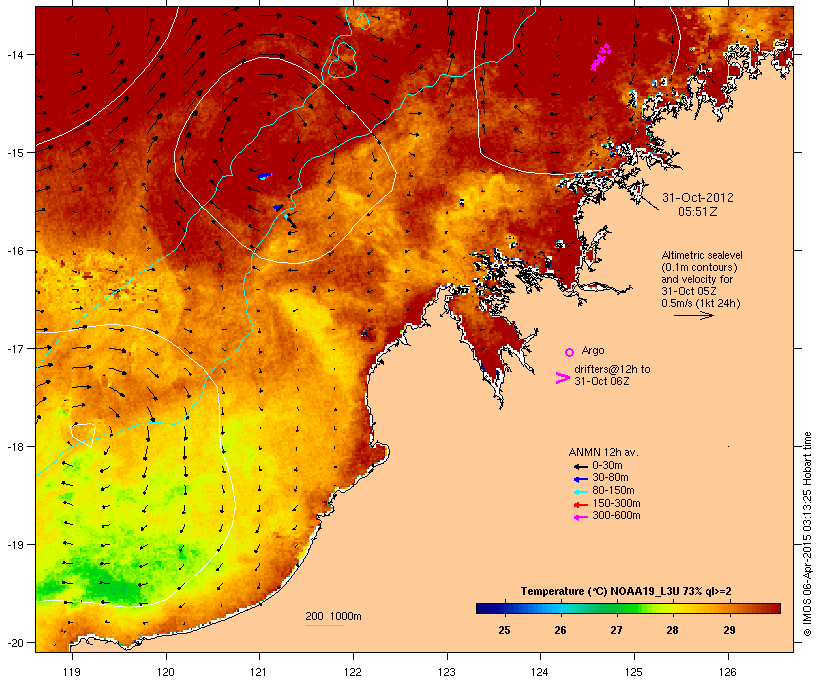Click the red 150-300m legend arrow
Image resolution: width=820 pixels, height=680 pixels.
point(580,504)
